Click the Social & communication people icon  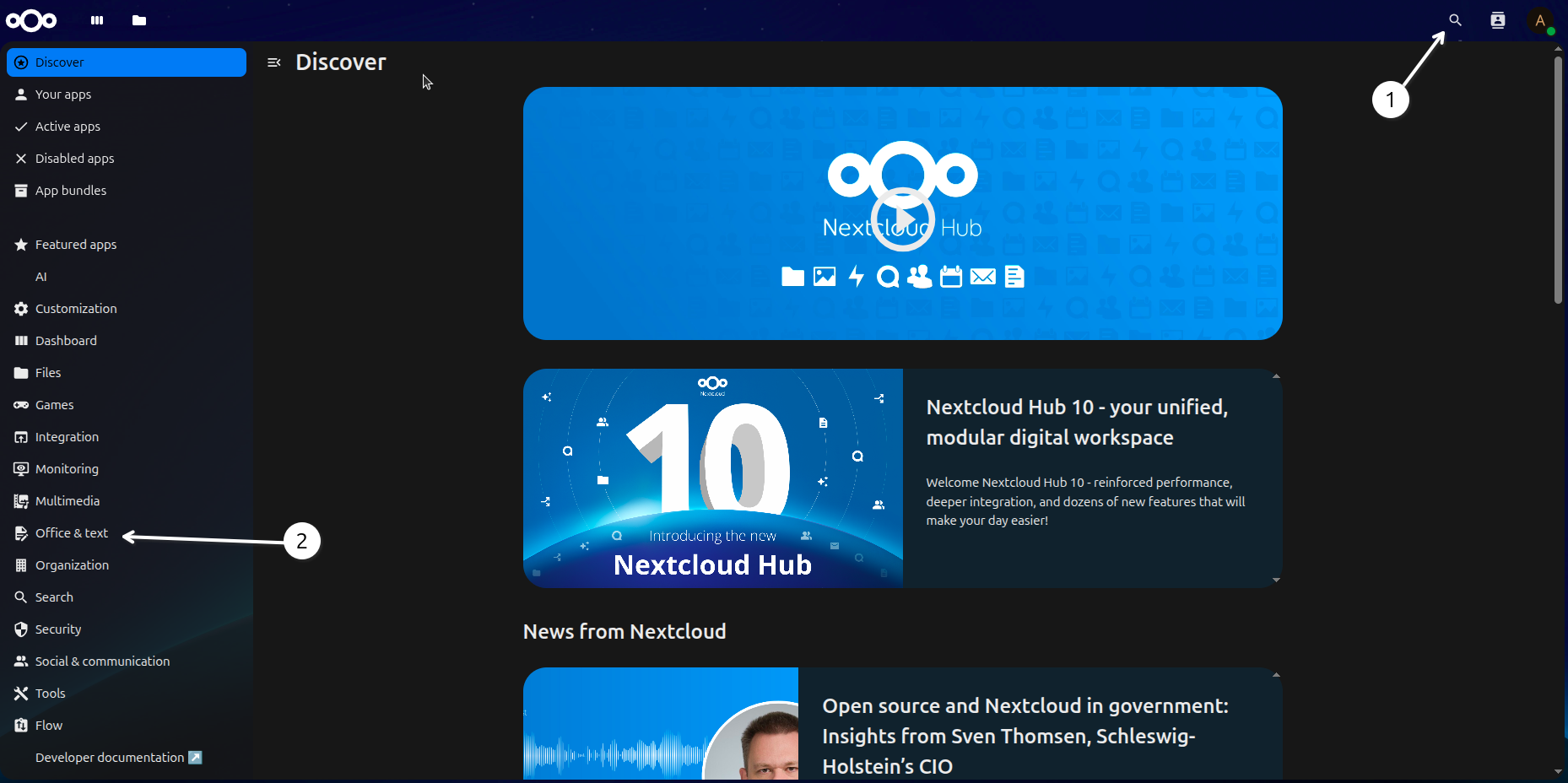pyautogui.click(x=21, y=661)
